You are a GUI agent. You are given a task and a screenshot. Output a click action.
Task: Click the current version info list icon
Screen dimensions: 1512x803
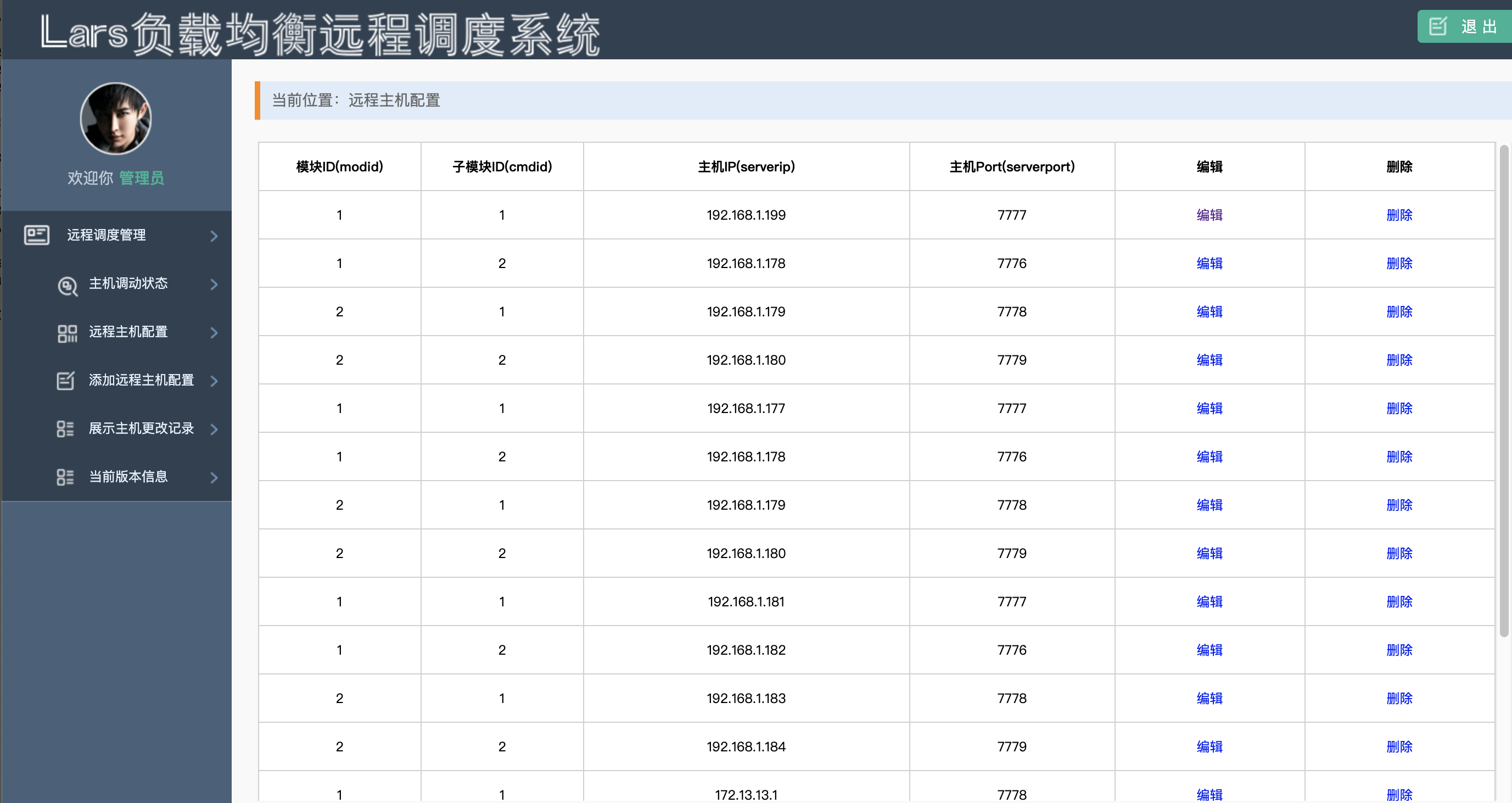(65, 477)
